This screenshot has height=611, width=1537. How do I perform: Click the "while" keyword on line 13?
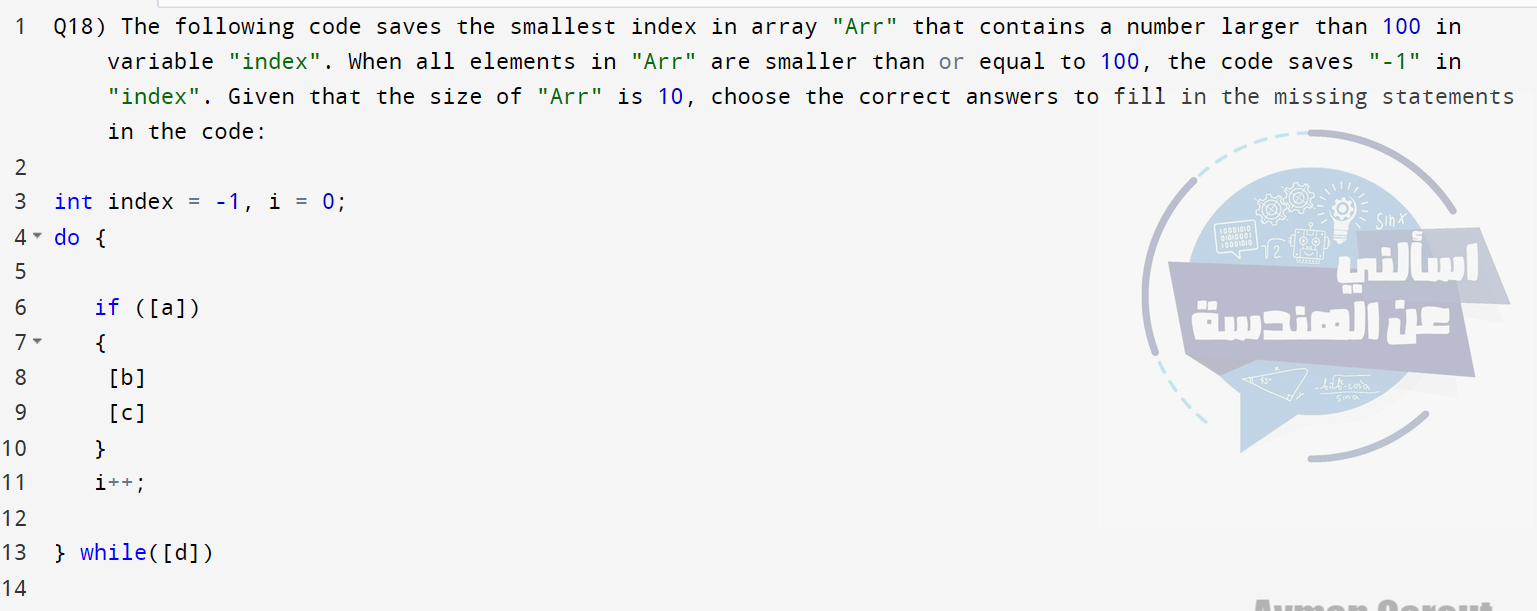tap(113, 552)
